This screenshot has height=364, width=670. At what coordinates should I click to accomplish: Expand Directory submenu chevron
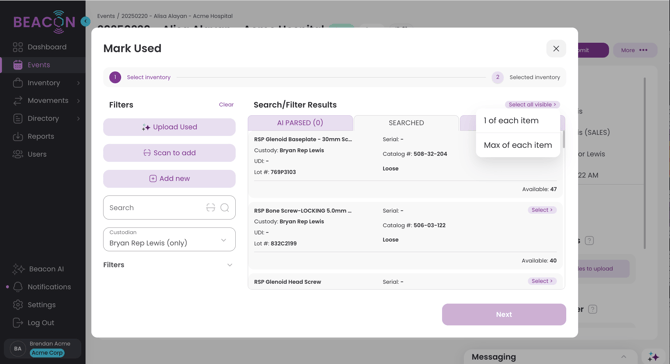point(79,119)
